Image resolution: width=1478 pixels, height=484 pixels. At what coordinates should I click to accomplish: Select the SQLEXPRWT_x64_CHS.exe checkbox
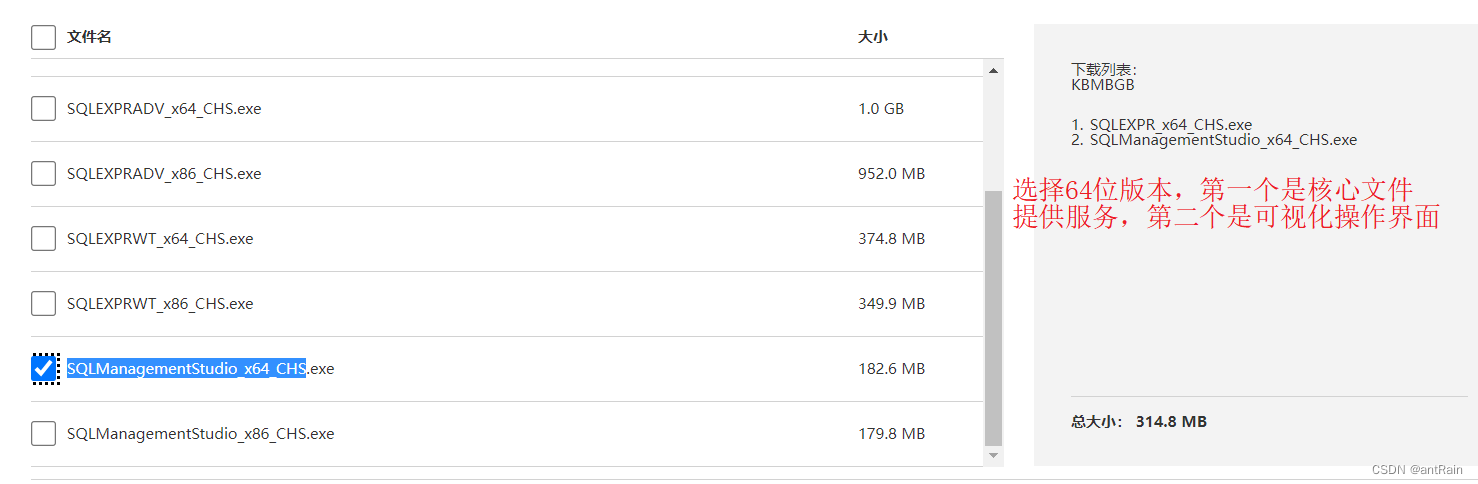(x=43, y=238)
